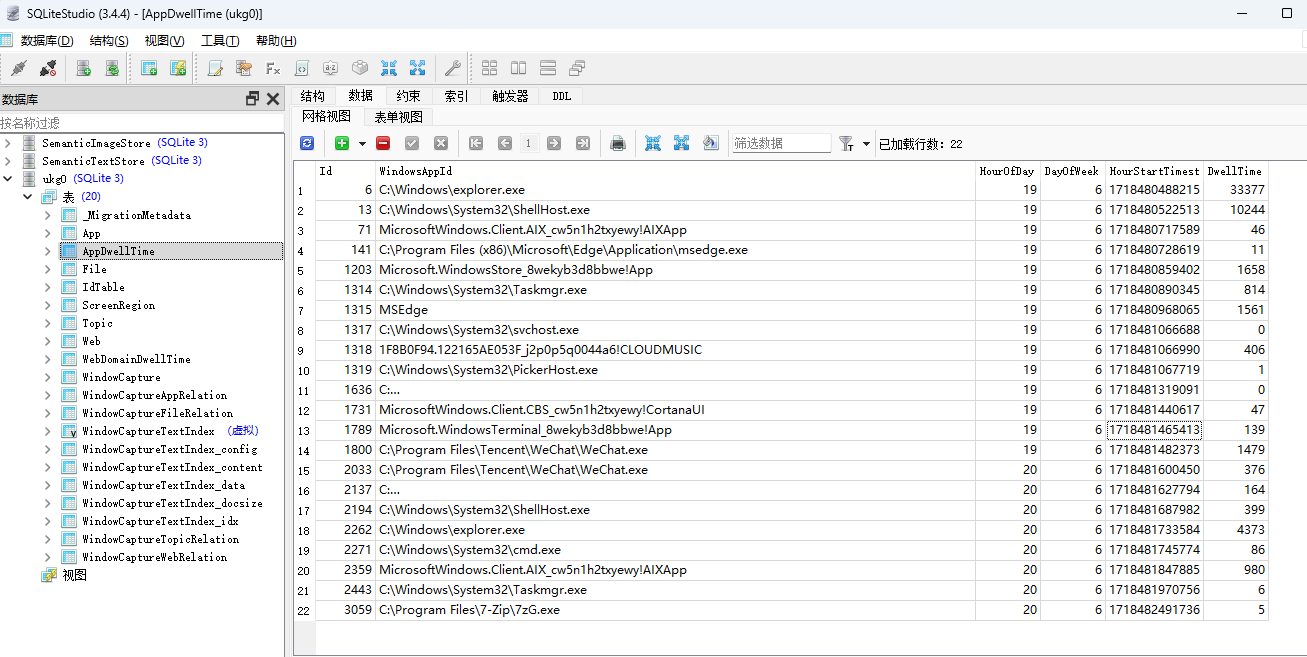Expand the WindowCapture table node
Viewport: 1307px width, 657px height.
point(48,377)
